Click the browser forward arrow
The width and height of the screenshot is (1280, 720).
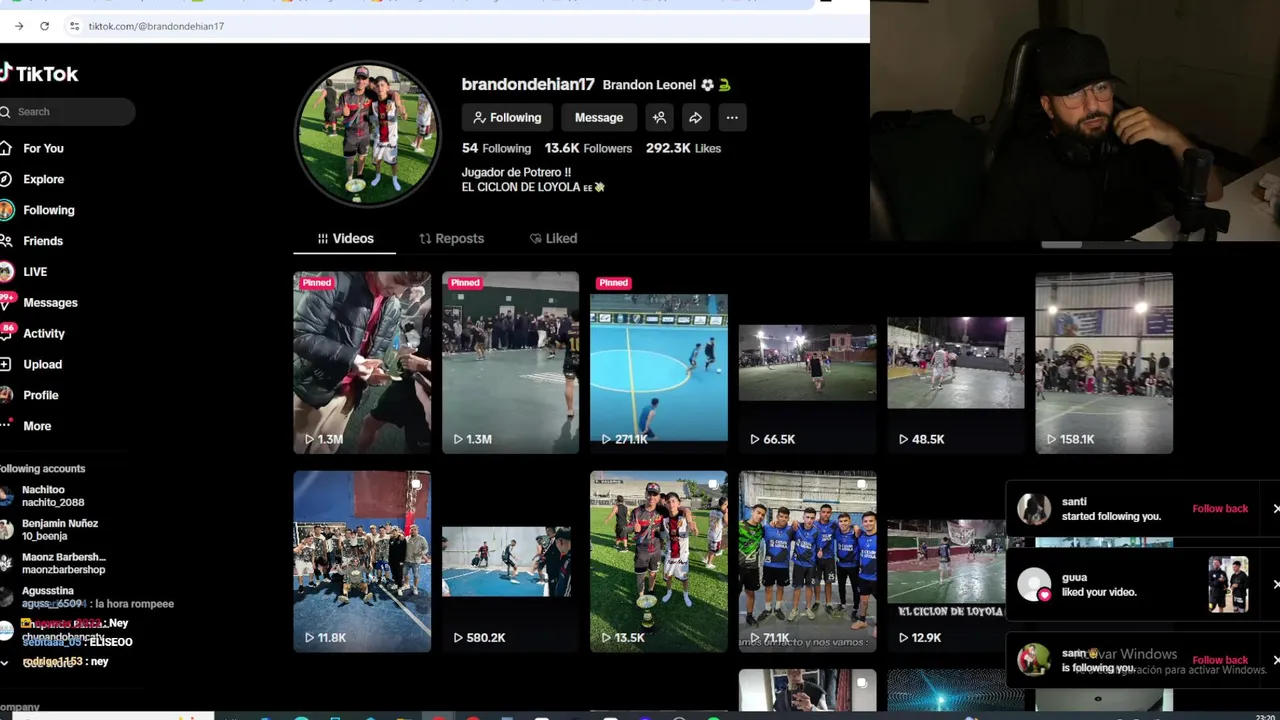tap(19, 26)
